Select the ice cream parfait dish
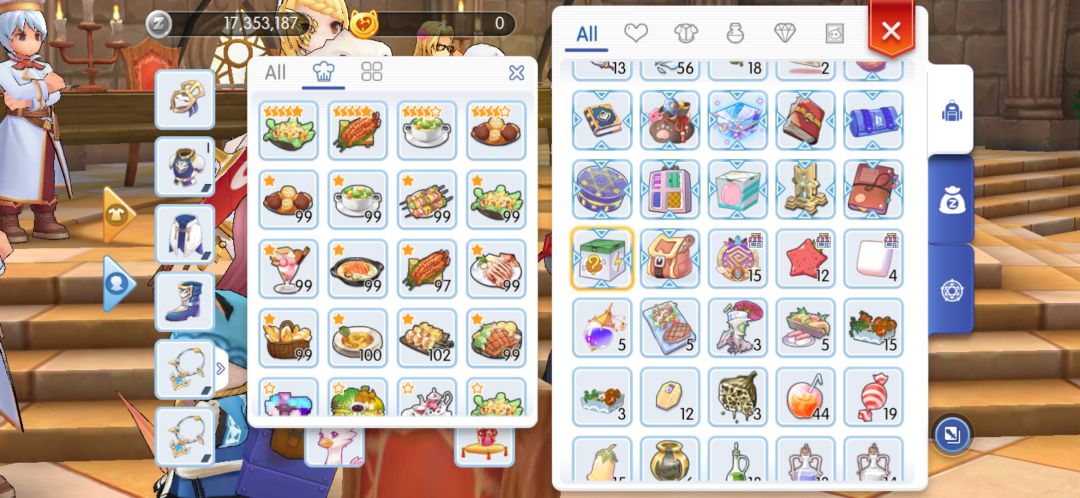The width and height of the screenshot is (1080, 498). 289,269
